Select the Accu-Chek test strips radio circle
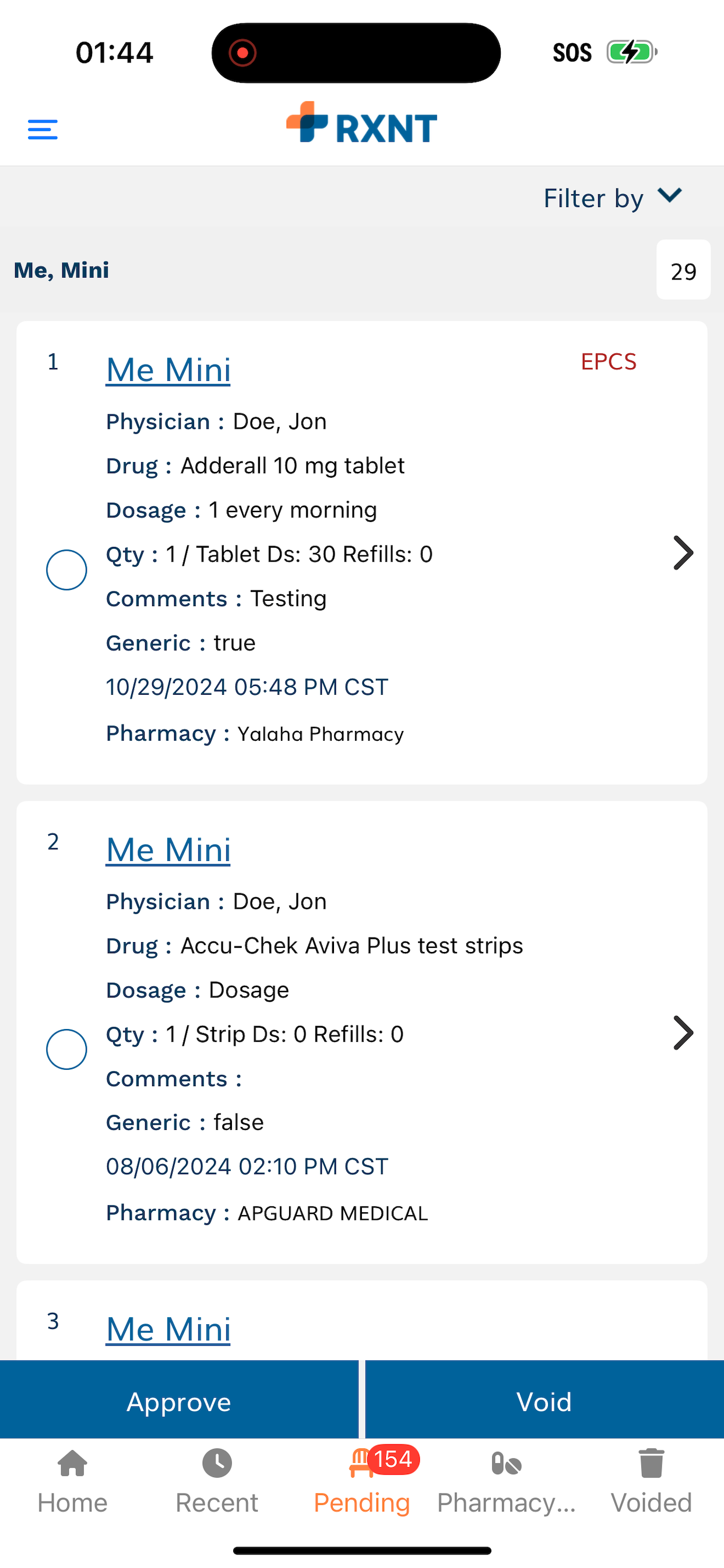 [x=66, y=1049]
